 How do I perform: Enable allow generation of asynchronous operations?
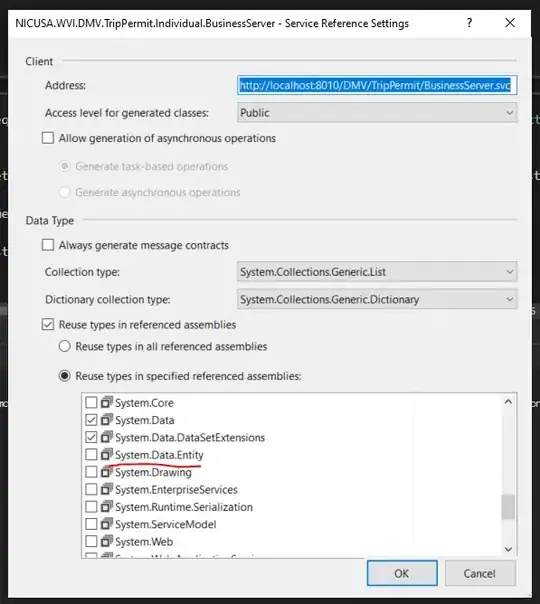(48, 138)
